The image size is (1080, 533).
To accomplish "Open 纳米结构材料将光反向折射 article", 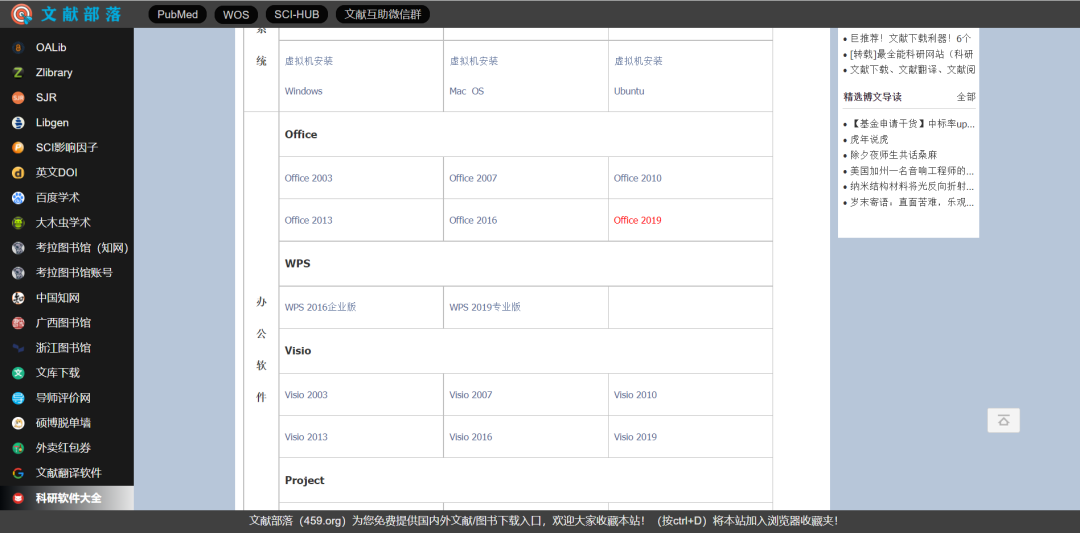I will click(x=912, y=187).
